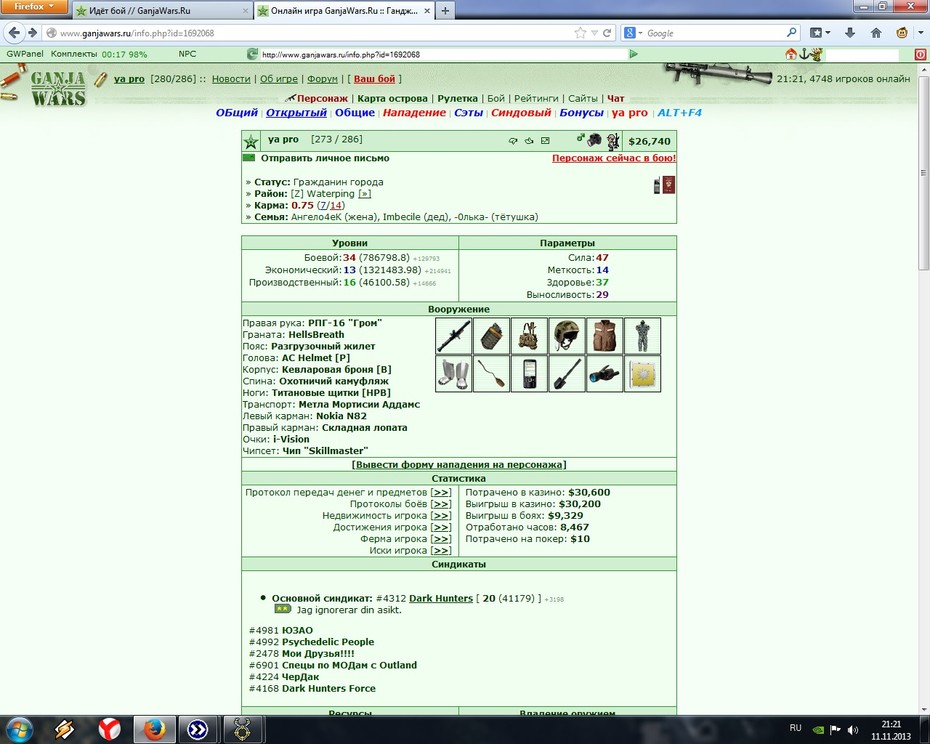Open the Рейтинги menu item

point(536,98)
